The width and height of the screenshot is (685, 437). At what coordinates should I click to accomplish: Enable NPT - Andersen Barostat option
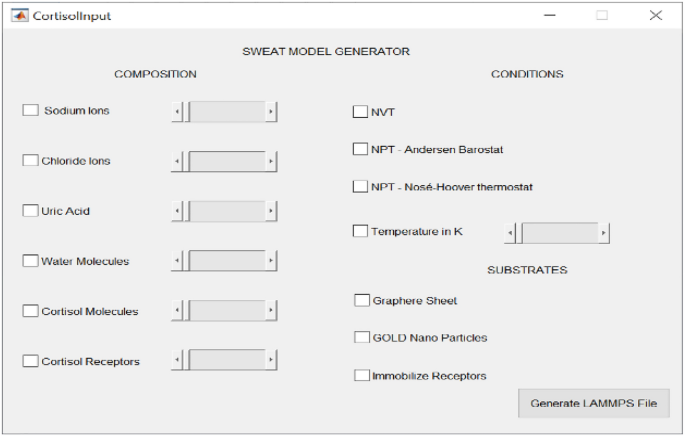point(360,149)
